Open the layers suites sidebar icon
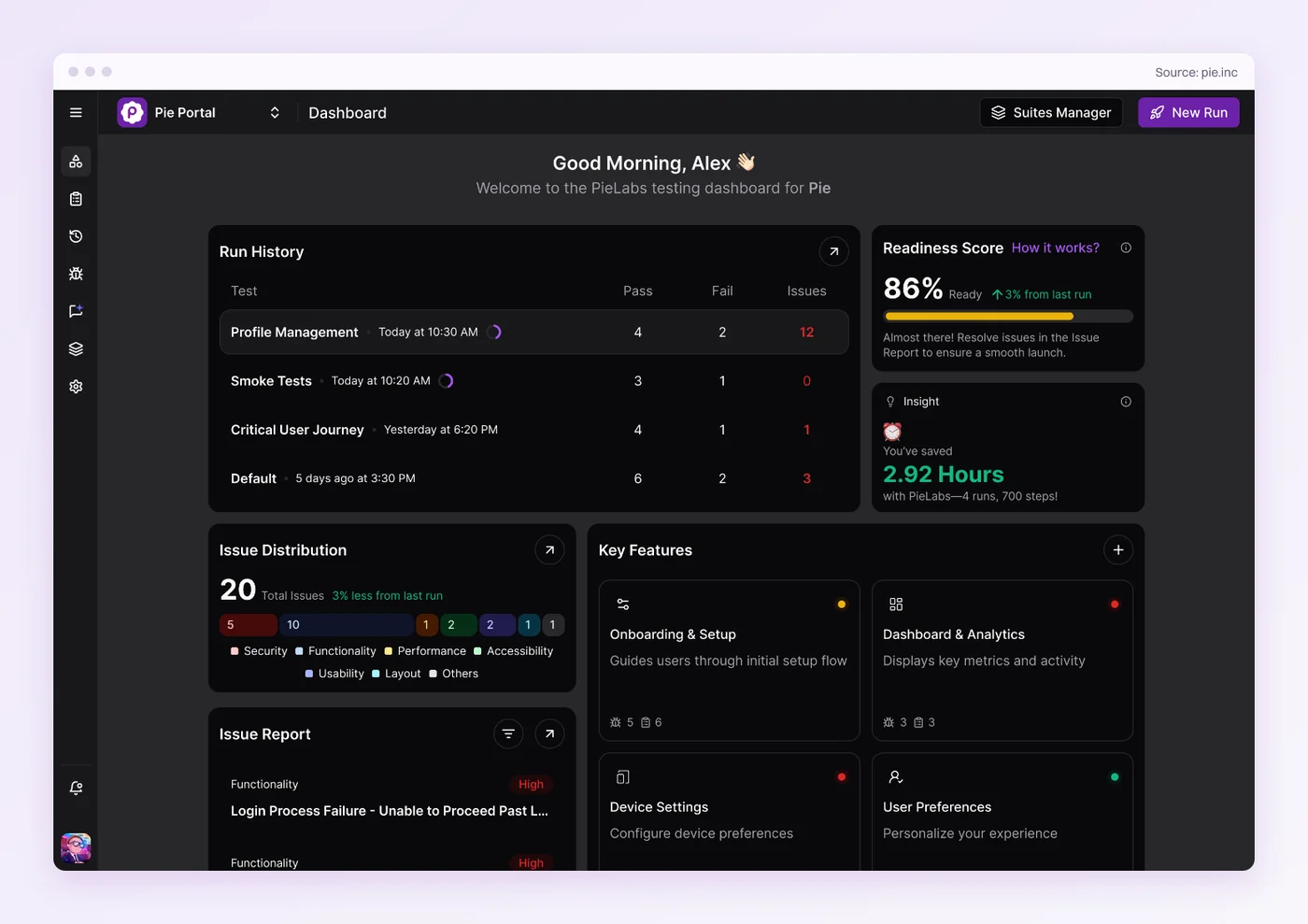1308x924 pixels. click(x=76, y=348)
